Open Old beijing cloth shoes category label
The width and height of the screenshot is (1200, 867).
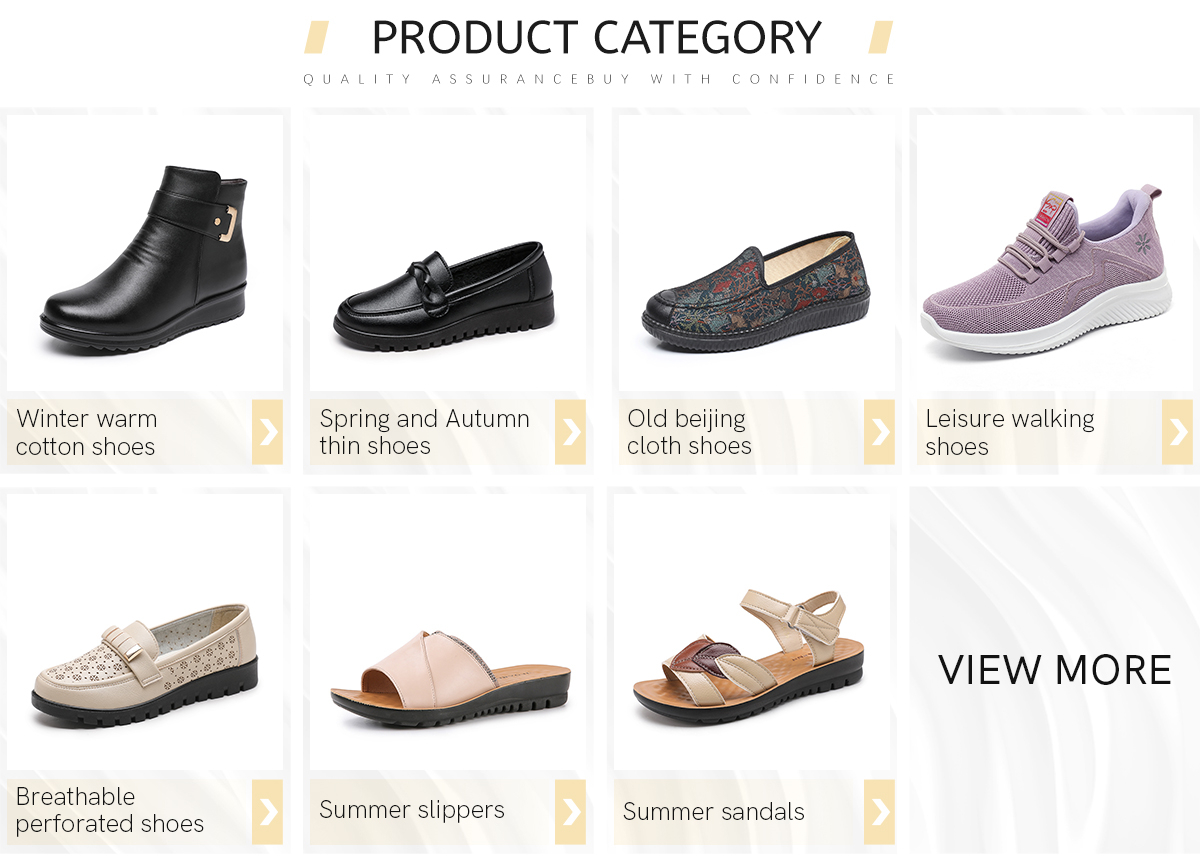click(689, 432)
